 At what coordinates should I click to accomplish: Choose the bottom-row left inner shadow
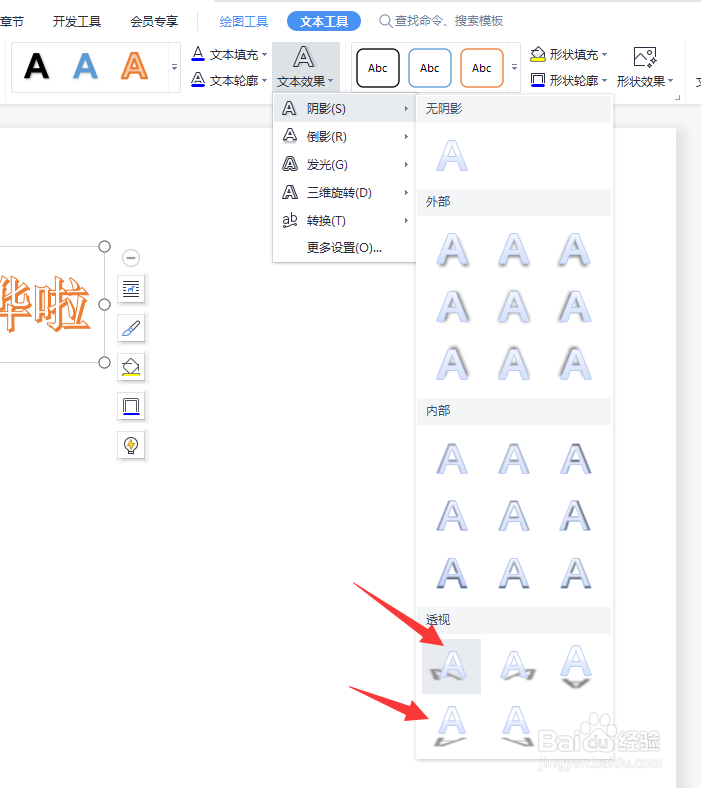pyautogui.click(x=453, y=573)
